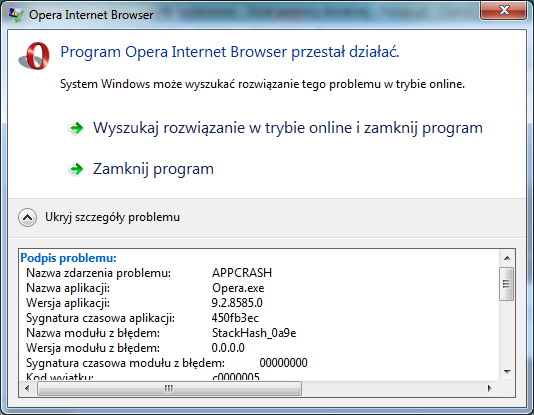Select the Zamknij program option

tap(153, 169)
